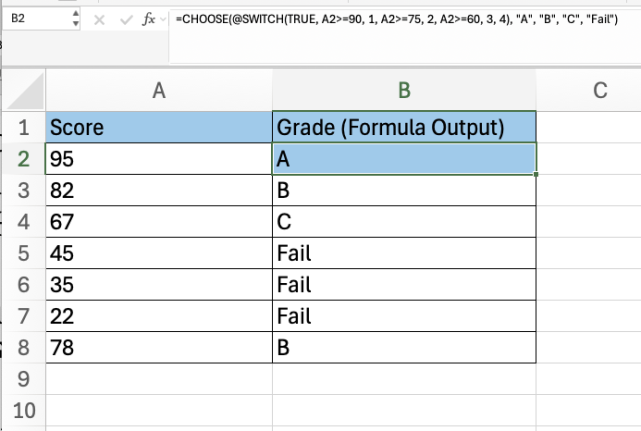This screenshot has height=431, width=641.
Task: Expand the fx function dropdown chevron
Action: coord(164,19)
